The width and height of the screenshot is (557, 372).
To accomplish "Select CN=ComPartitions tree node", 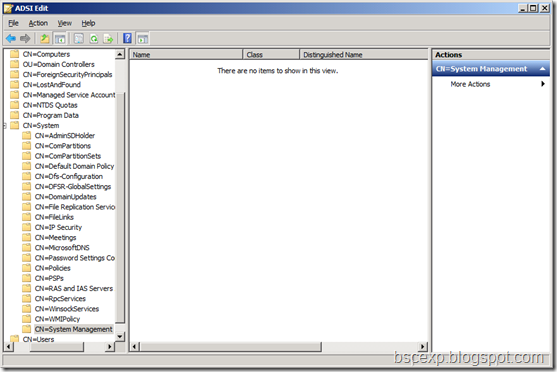I will click(x=63, y=146).
